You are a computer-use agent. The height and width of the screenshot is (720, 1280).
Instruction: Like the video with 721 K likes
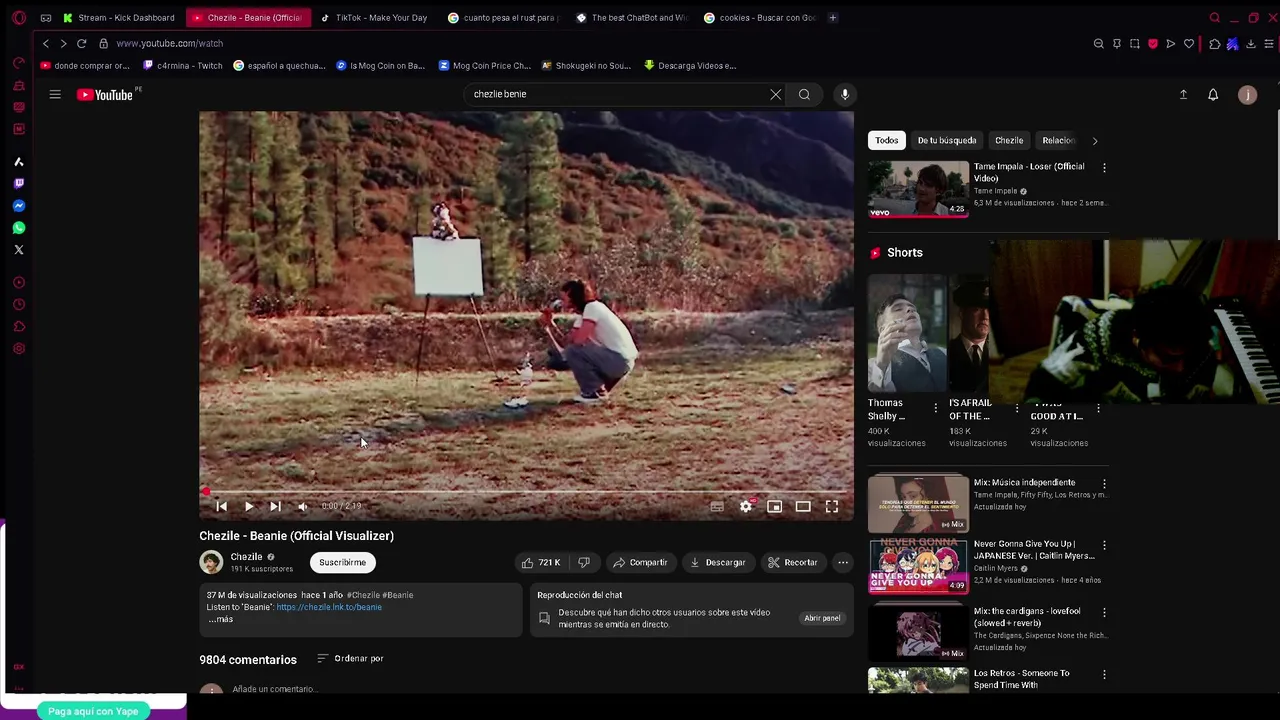[541, 562]
